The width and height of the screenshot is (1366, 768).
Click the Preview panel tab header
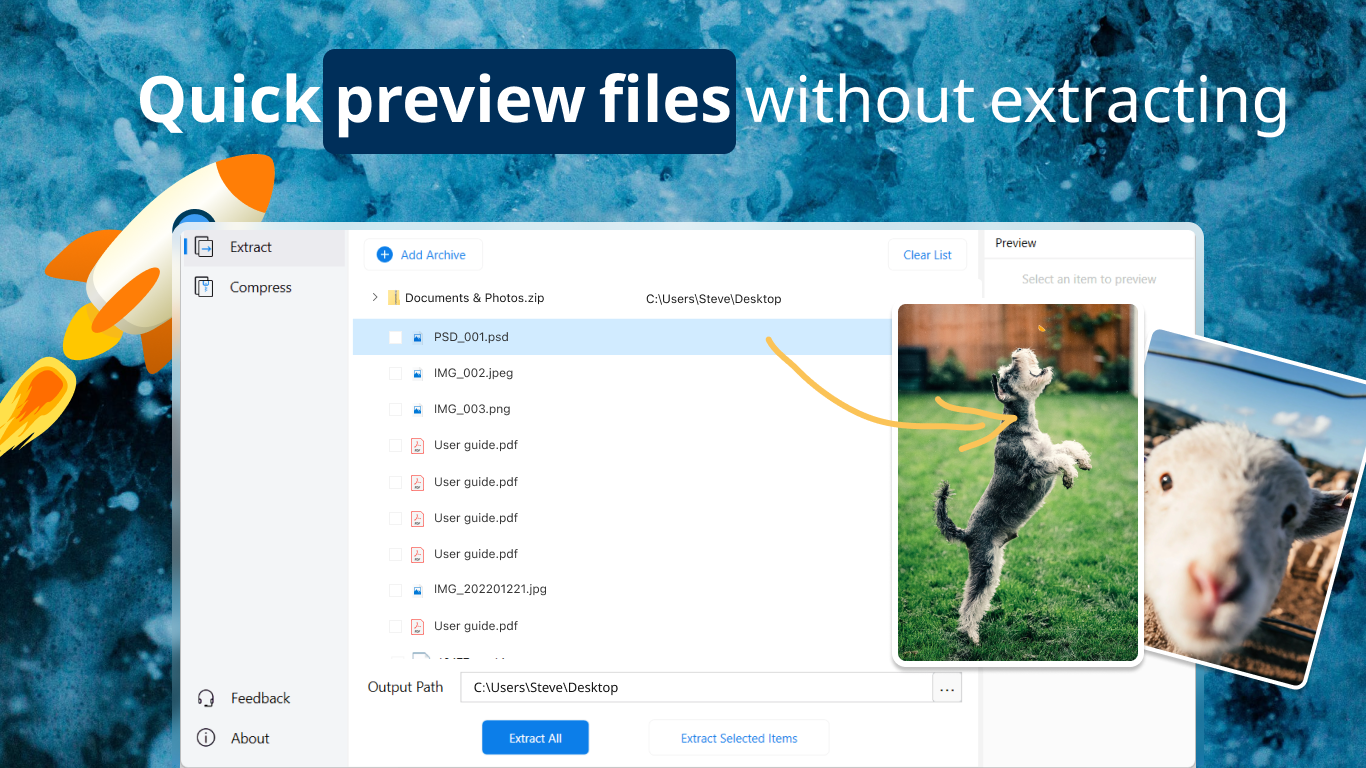point(1015,242)
